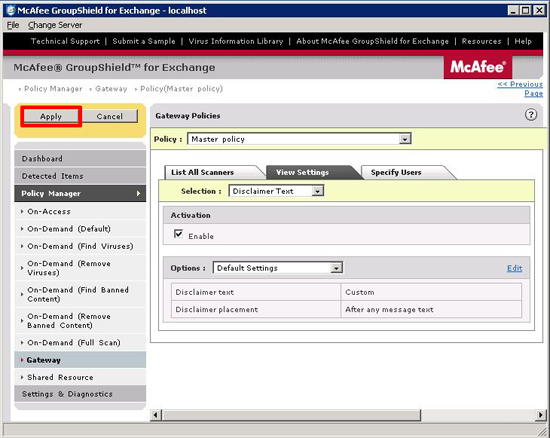
Task: Maximize the GroupShield window
Action: pos(525,11)
